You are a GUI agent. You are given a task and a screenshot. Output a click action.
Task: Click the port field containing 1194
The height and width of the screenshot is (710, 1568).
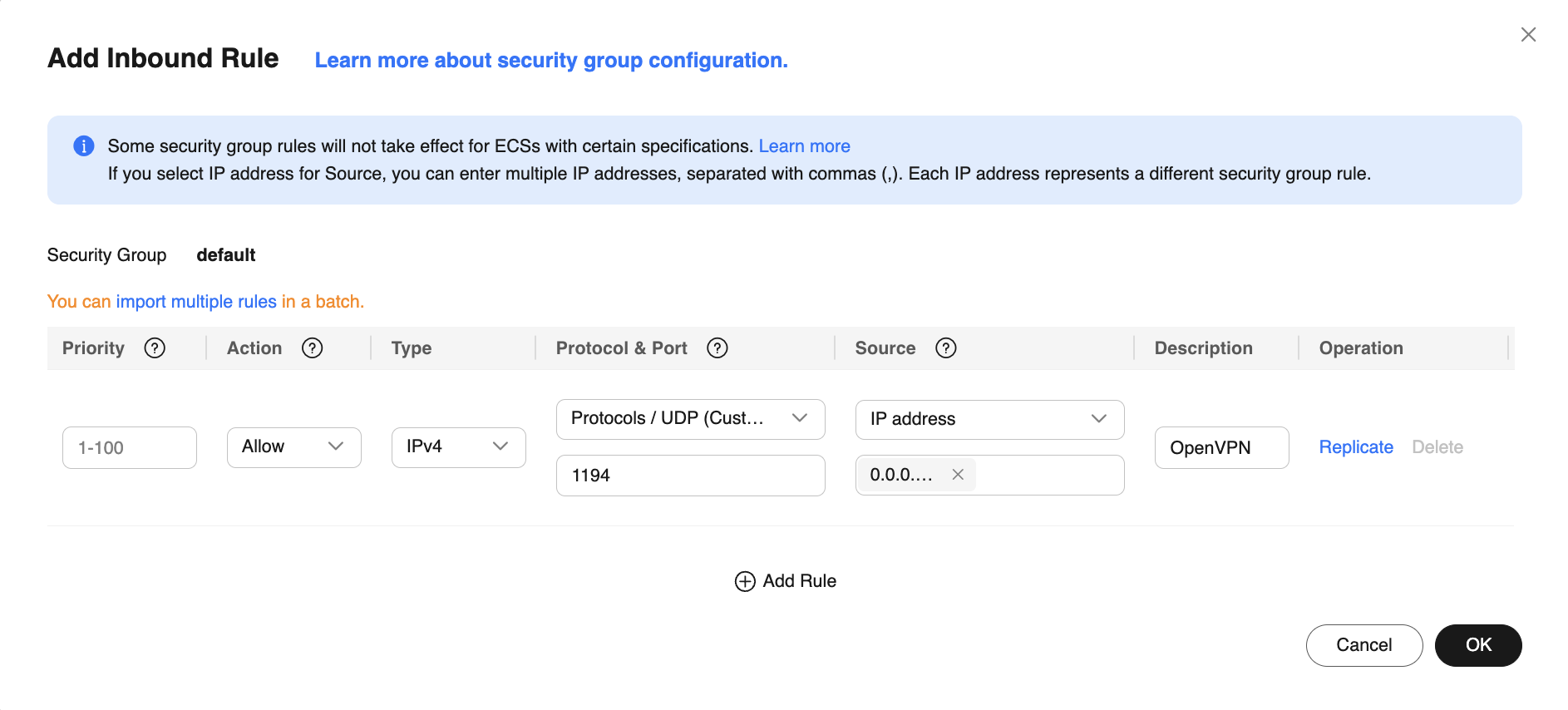(x=691, y=476)
